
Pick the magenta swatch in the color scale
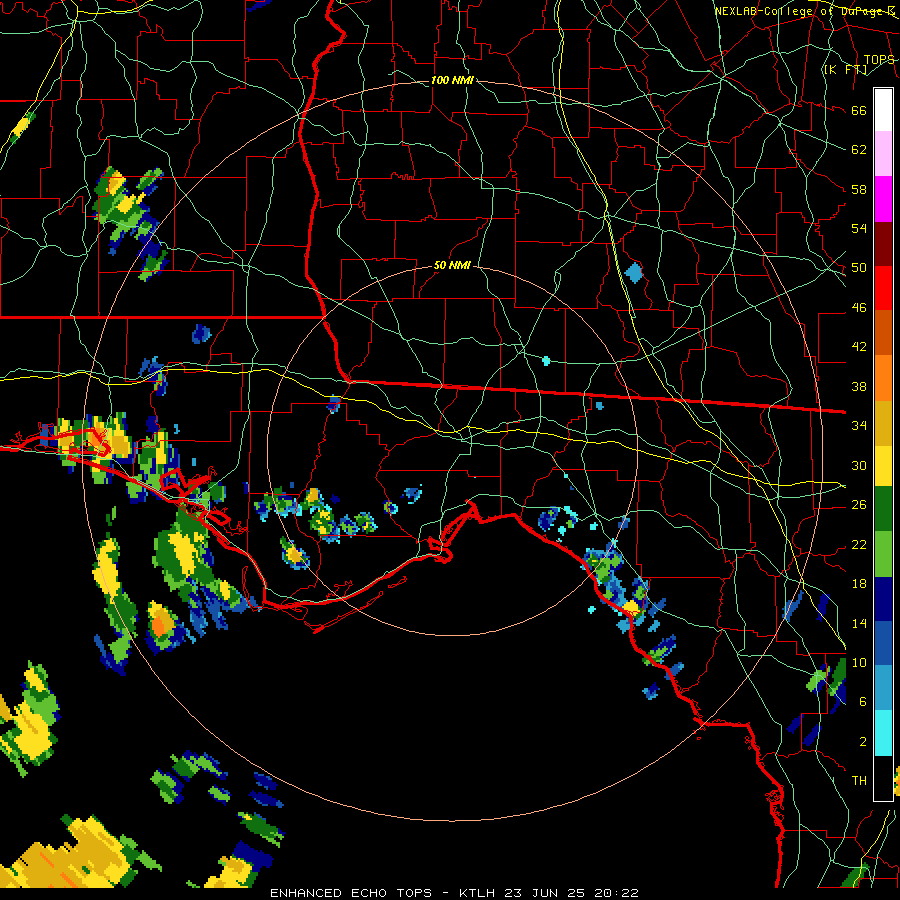coord(883,199)
